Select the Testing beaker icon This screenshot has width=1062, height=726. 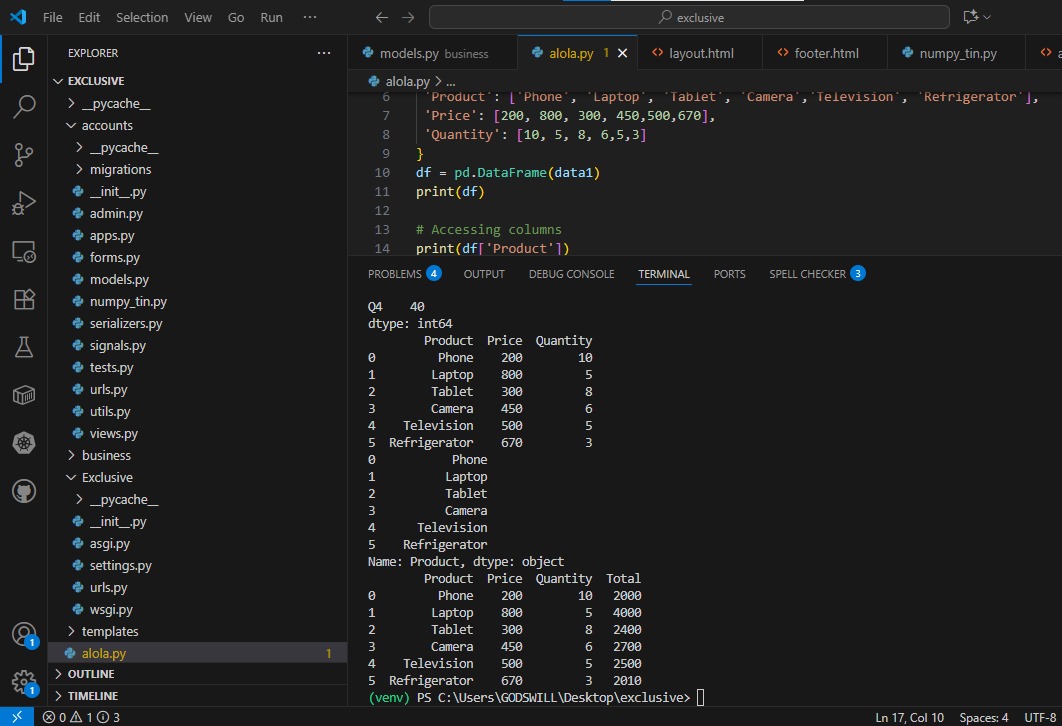pyautogui.click(x=23, y=347)
